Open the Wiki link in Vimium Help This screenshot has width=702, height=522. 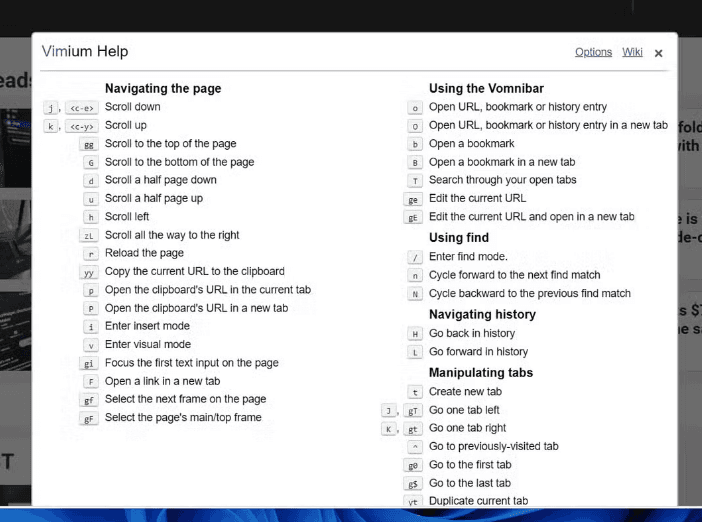632,52
